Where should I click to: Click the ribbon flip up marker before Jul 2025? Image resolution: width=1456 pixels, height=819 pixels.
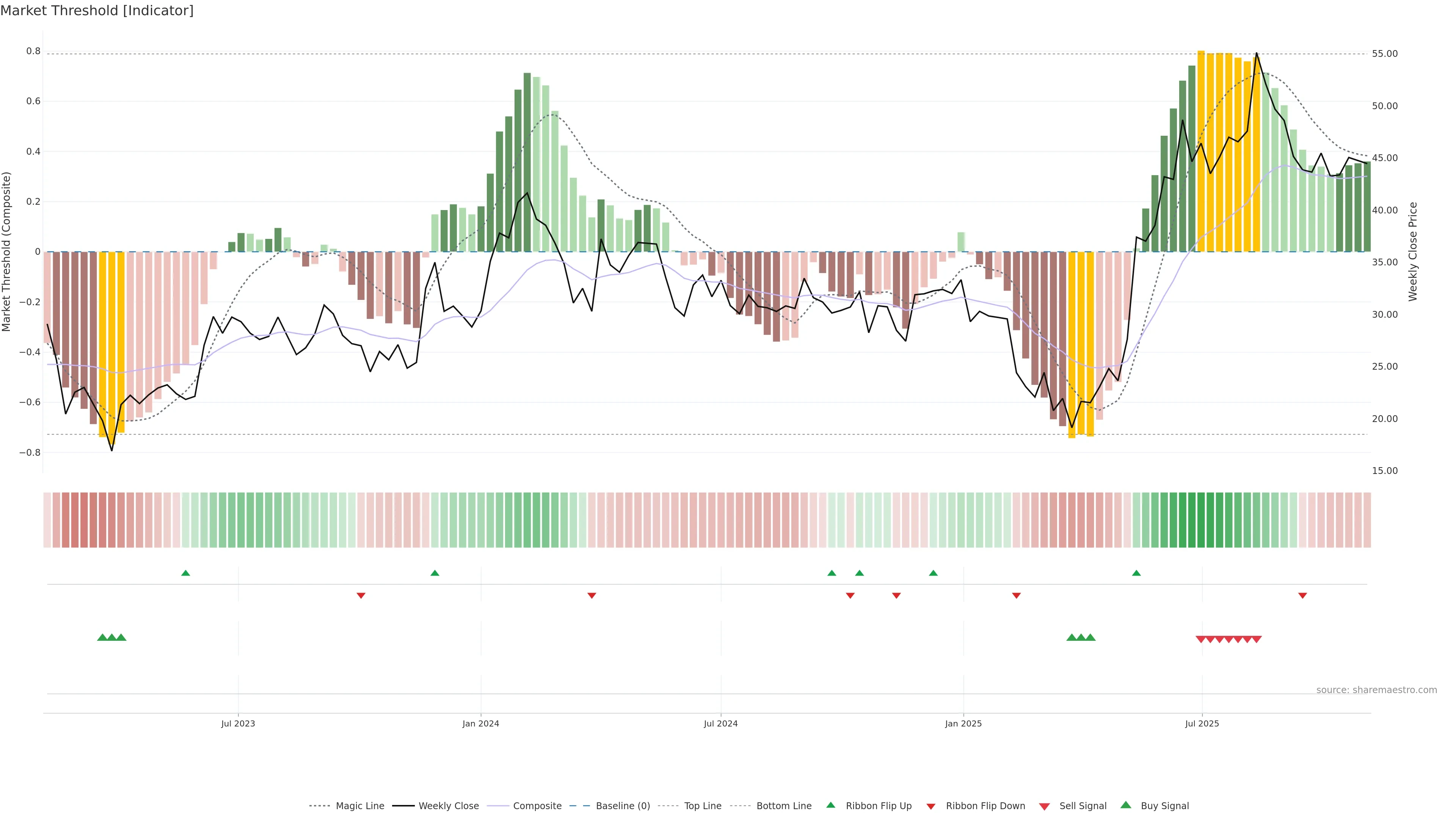(x=1136, y=573)
